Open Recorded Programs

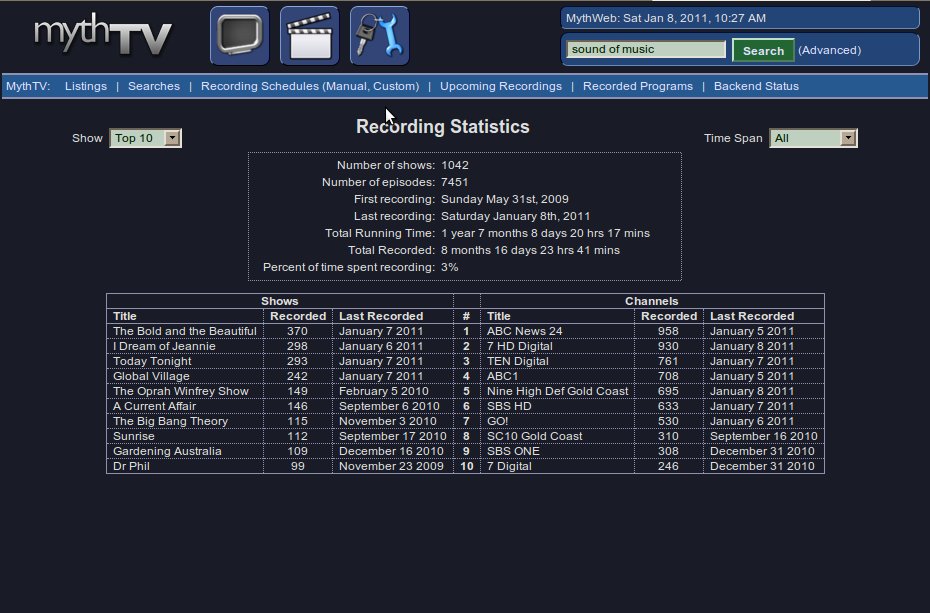click(638, 86)
